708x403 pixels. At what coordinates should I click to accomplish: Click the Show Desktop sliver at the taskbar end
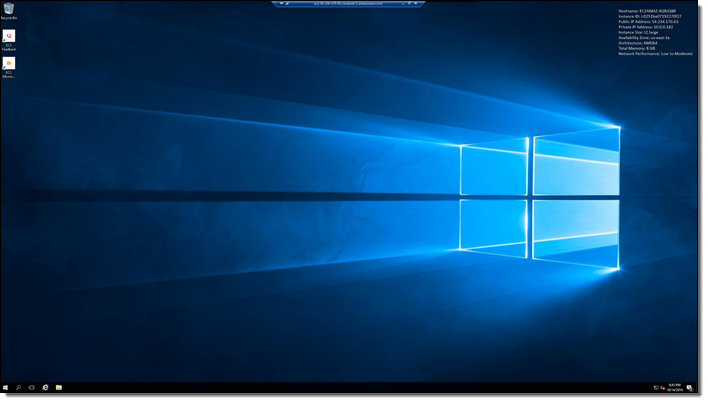pyautogui.click(x=695, y=387)
